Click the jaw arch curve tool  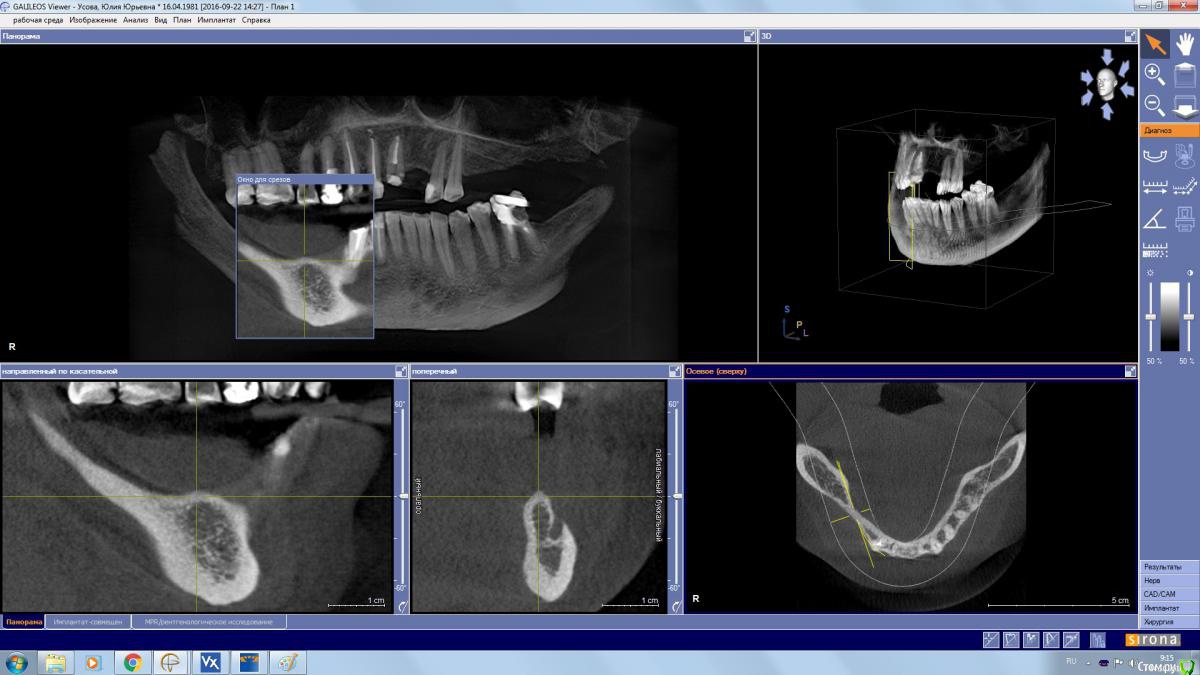(x=1154, y=155)
